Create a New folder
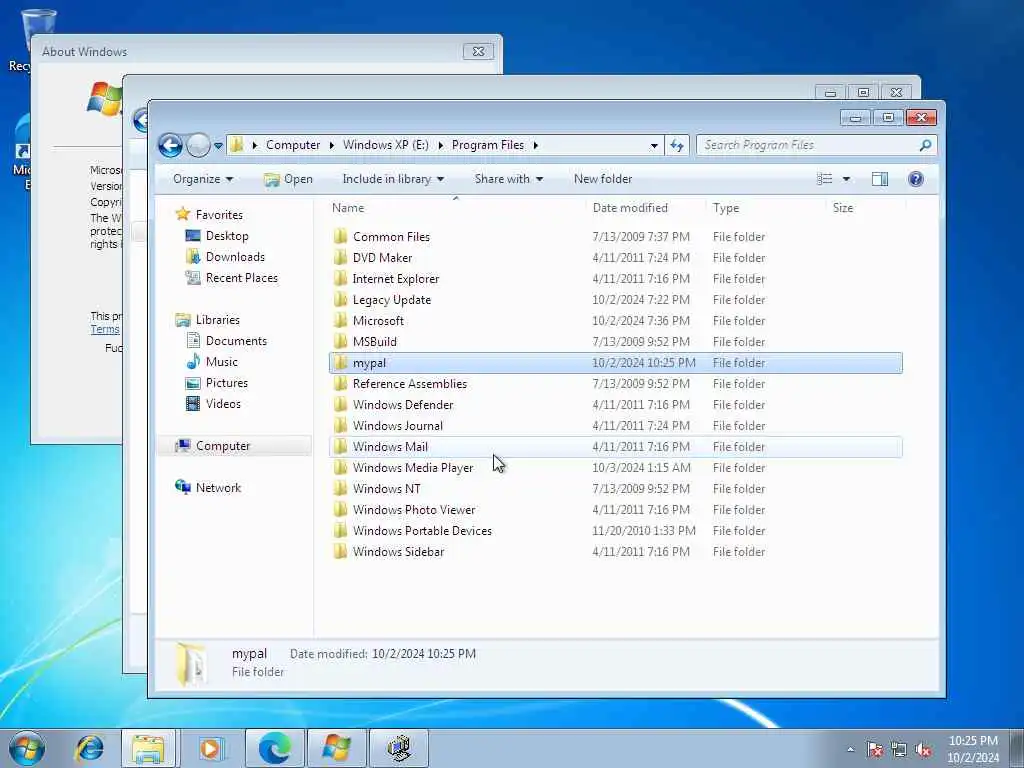 click(603, 179)
